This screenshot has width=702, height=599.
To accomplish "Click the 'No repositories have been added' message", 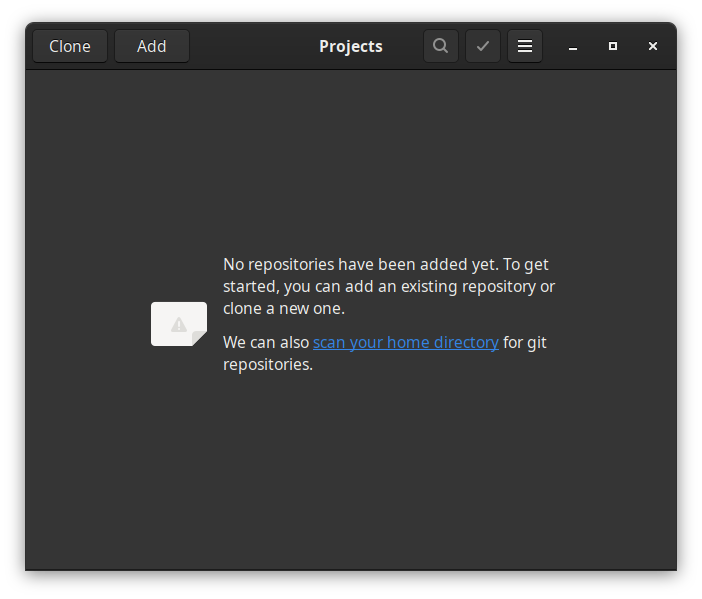I will pos(385,265).
